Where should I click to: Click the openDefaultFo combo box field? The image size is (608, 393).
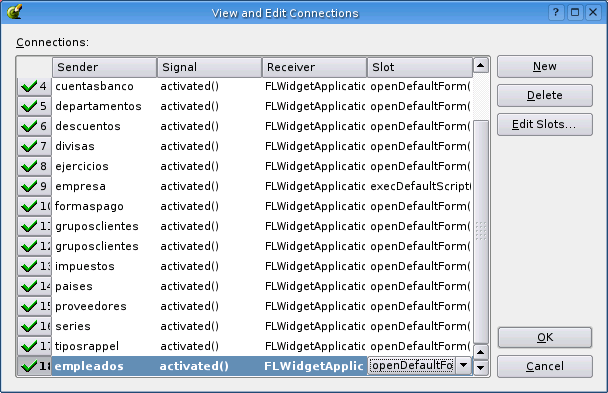[x=411, y=365]
